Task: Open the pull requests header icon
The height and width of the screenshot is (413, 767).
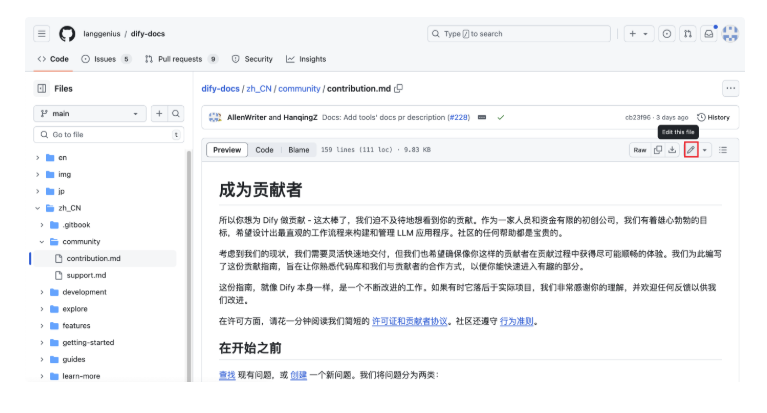Action: pos(688,34)
